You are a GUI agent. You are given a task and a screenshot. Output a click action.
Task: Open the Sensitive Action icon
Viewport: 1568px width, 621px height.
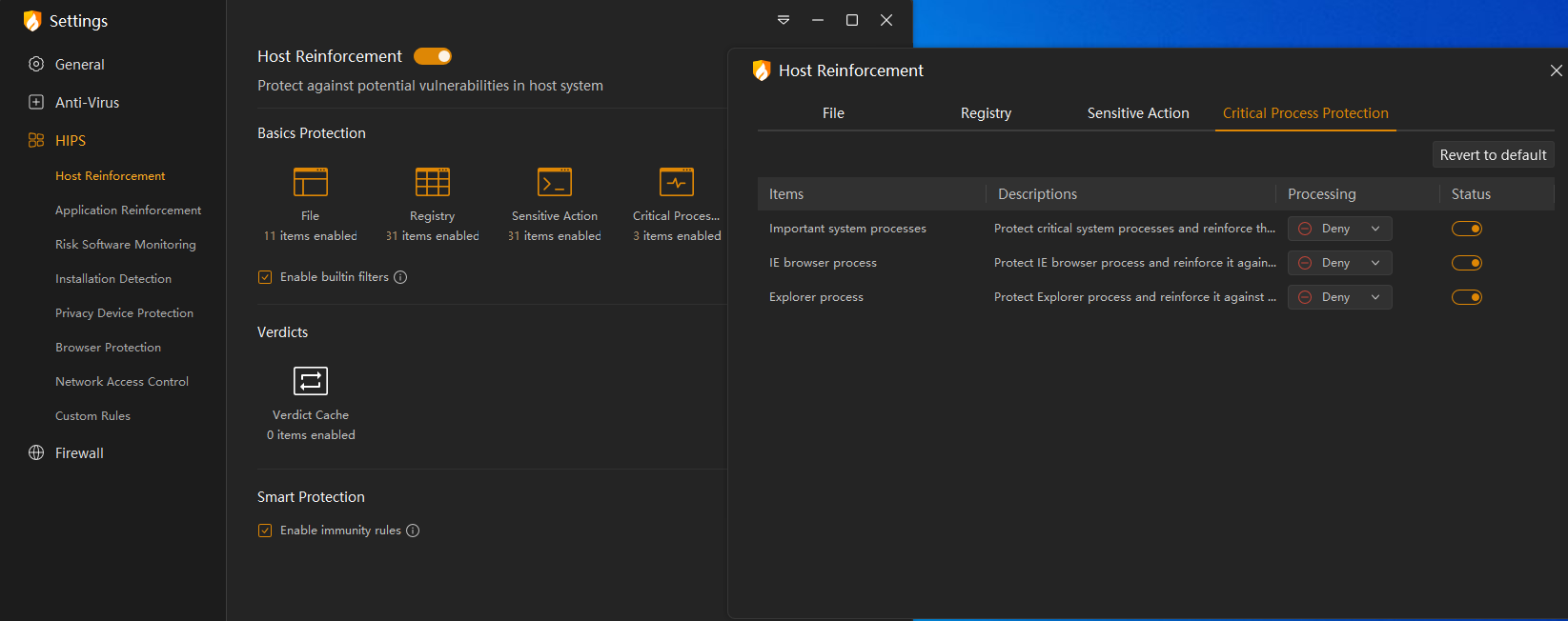point(554,182)
